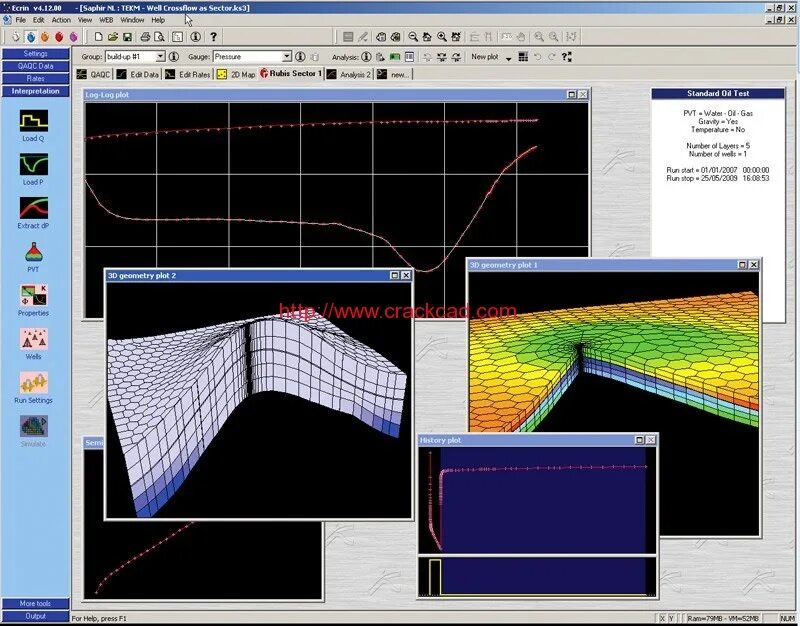
Task: Open Run Settings sidebar icon
Action: 34,388
